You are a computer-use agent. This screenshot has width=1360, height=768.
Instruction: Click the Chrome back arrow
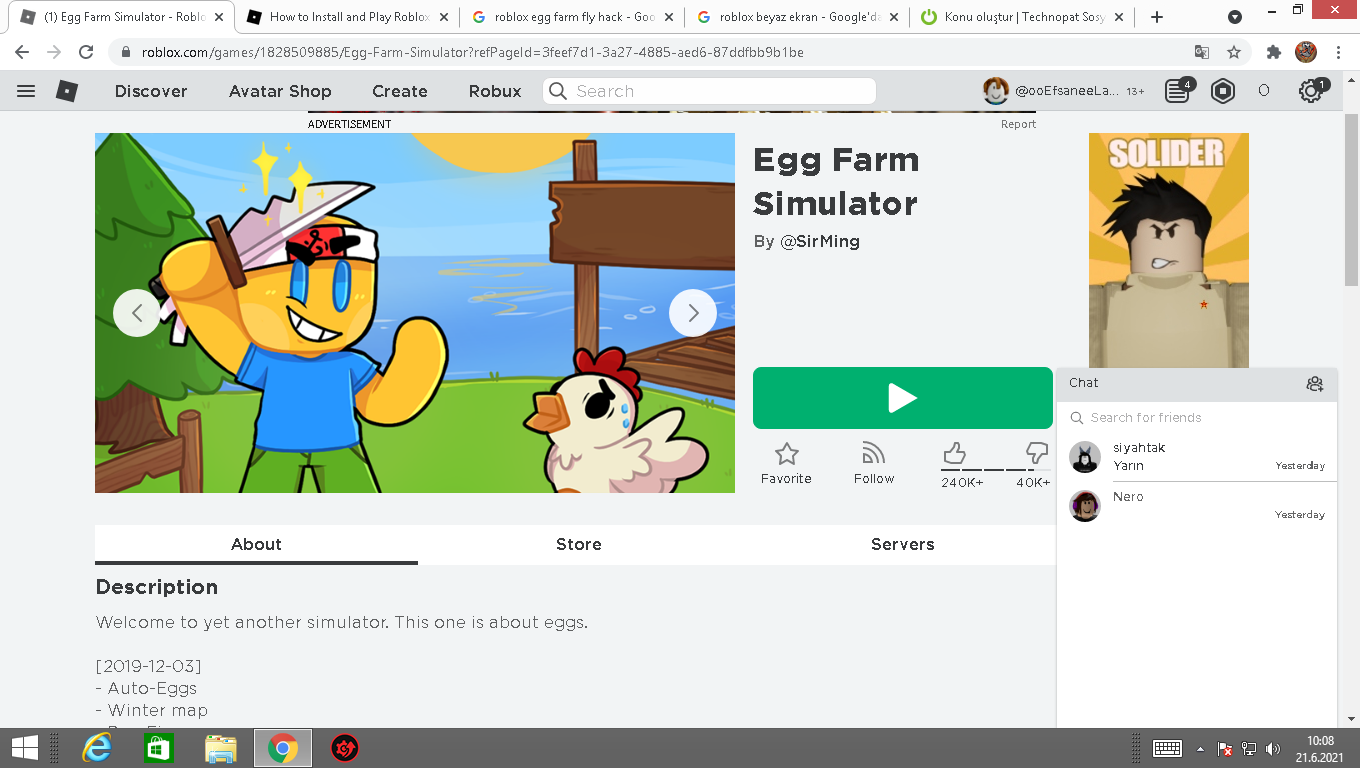22,52
